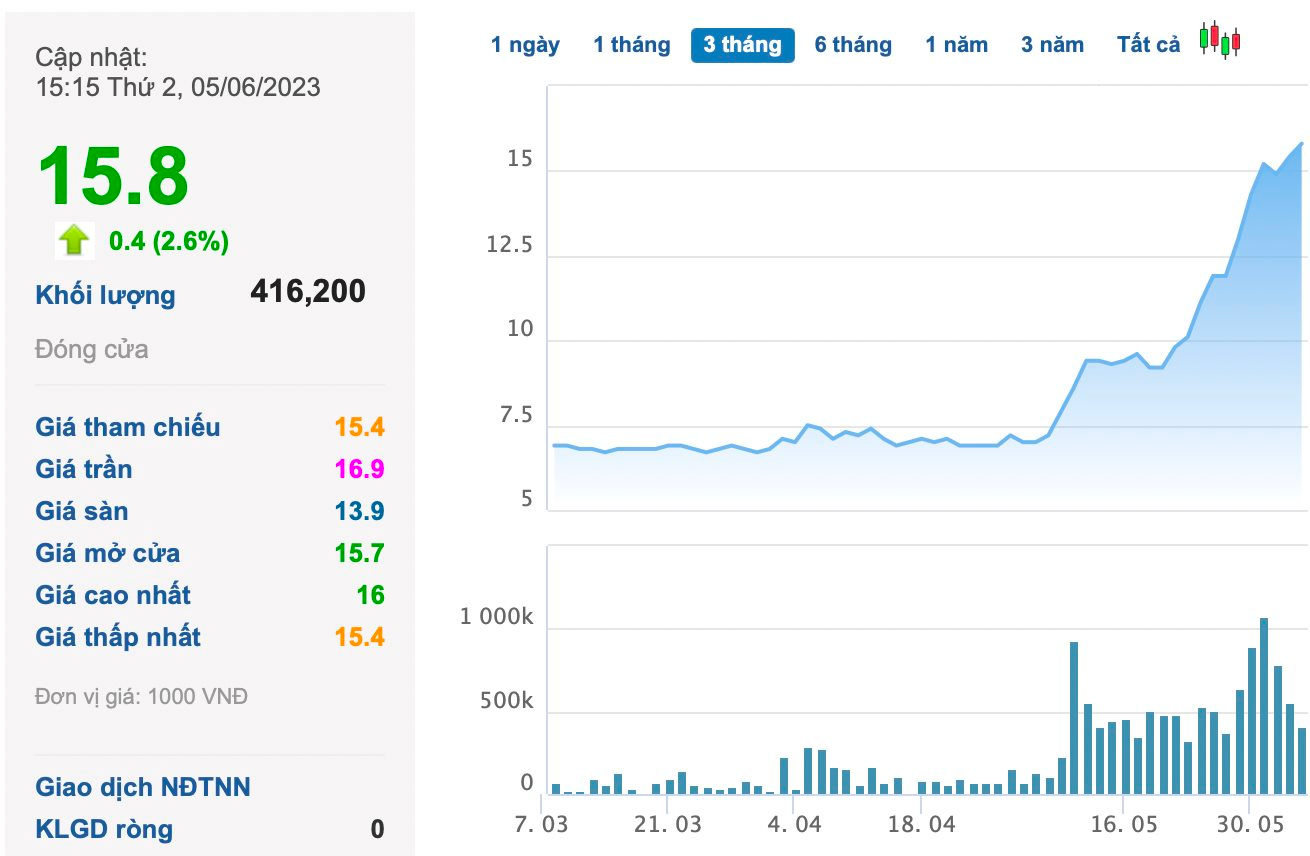Image resolution: width=1310 pixels, height=856 pixels.
Task: Select the 1 ngày time range tab
Action: tap(525, 45)
